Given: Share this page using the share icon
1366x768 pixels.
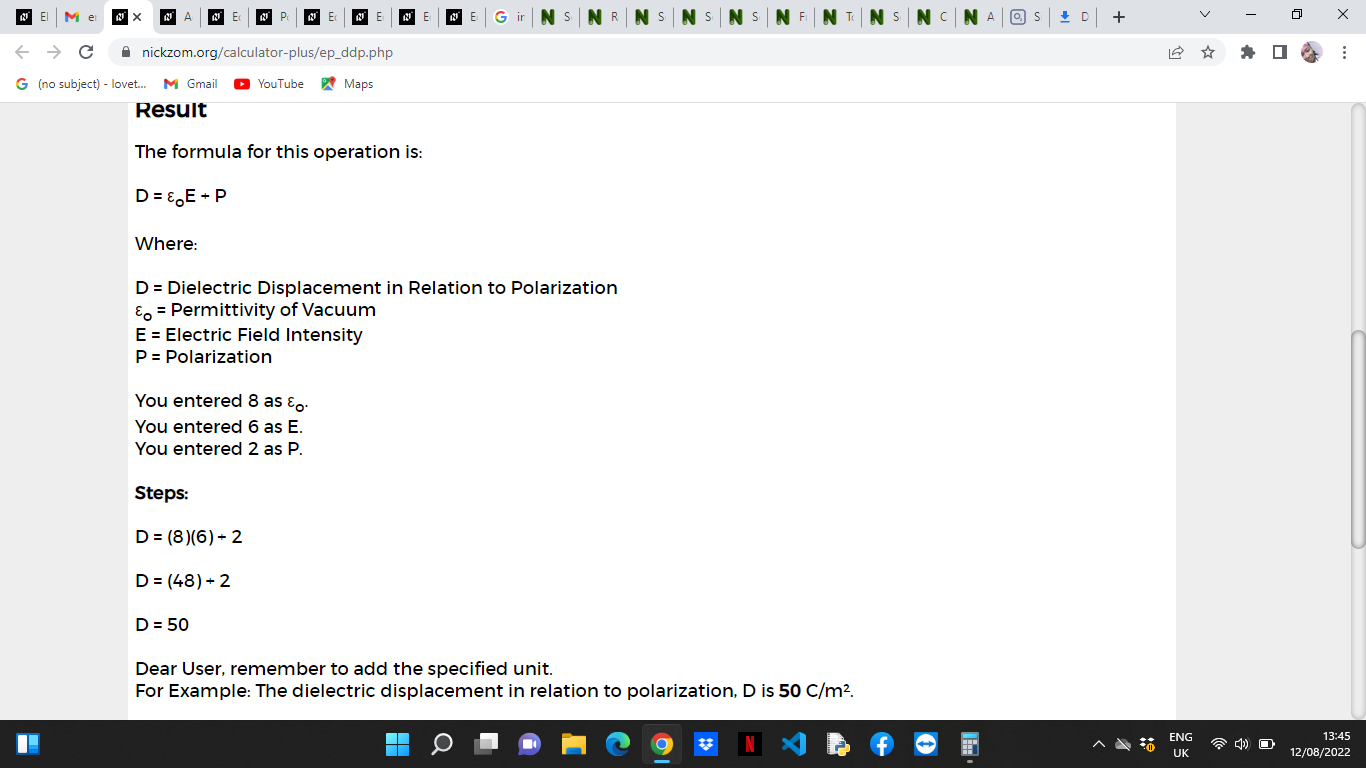Looking at the screenshot, I should pyautogui.click(x=1176, y=52).
